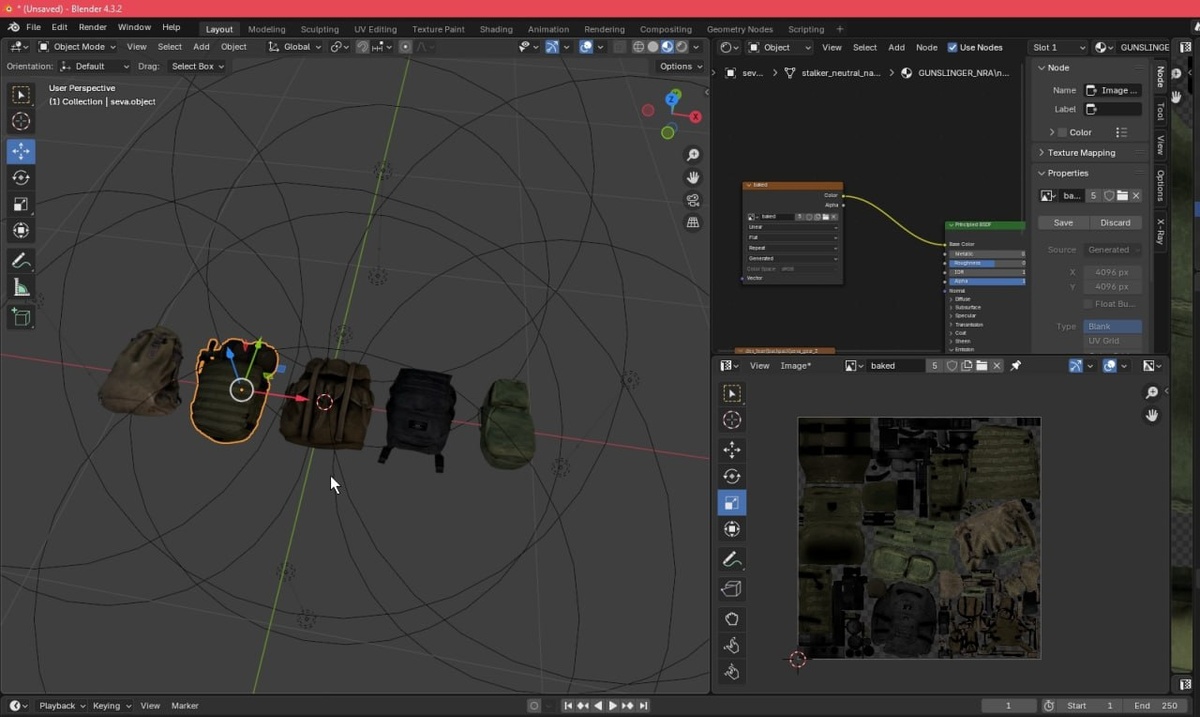Expand the Texture Mapping panel
Viewport: 1200px width, 717px height.
[x=1080, y=153]
